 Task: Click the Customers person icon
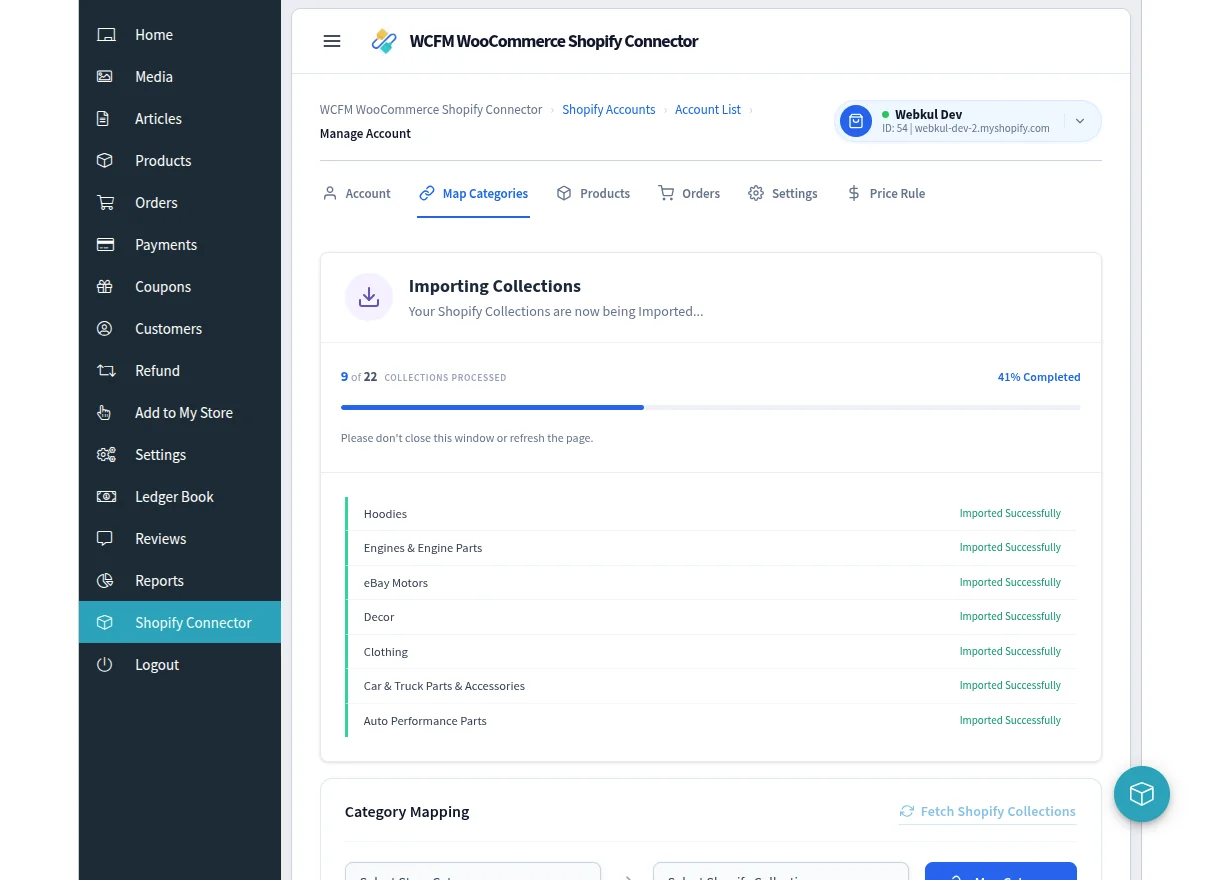coord(105,329)
